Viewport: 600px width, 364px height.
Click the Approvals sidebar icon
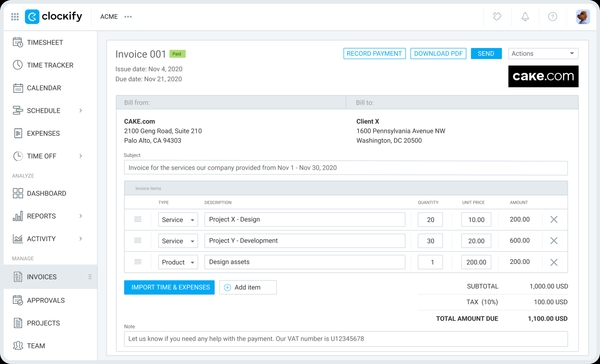coord(18,300)
